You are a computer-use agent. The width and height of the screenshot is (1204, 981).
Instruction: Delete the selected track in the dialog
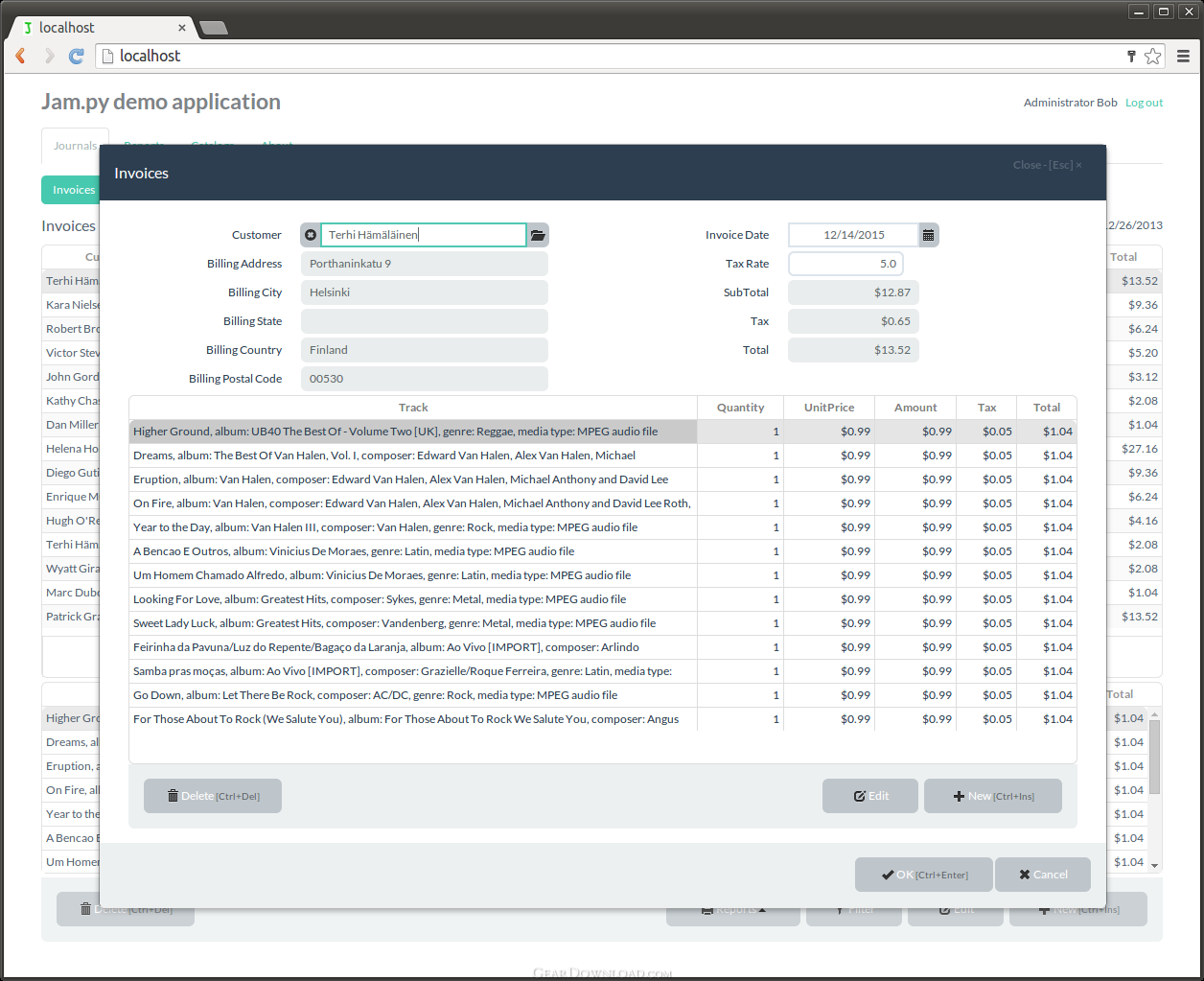(x=213, y=796)
